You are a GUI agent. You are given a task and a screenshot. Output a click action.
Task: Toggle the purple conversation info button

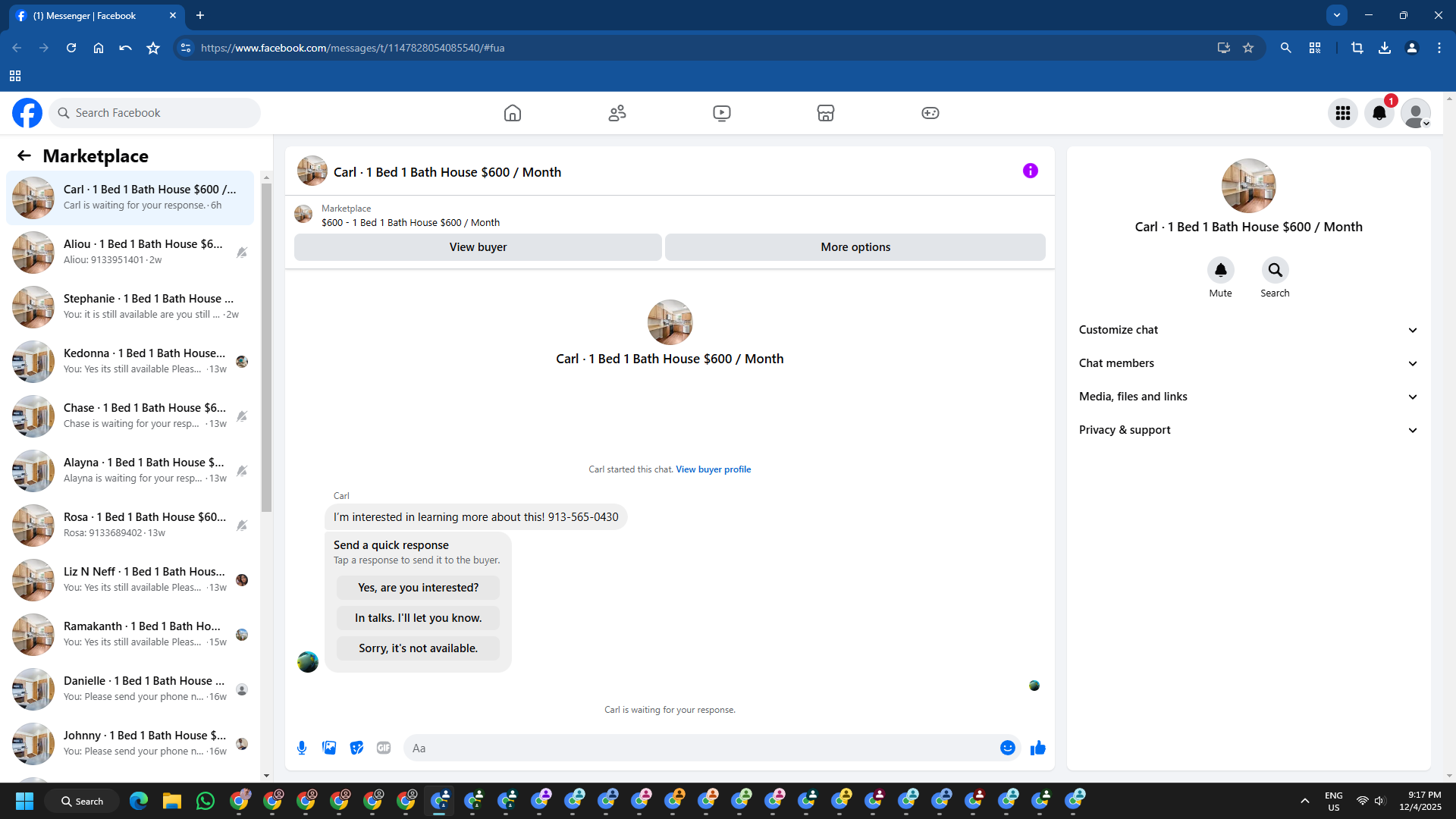coord(1030,171)
